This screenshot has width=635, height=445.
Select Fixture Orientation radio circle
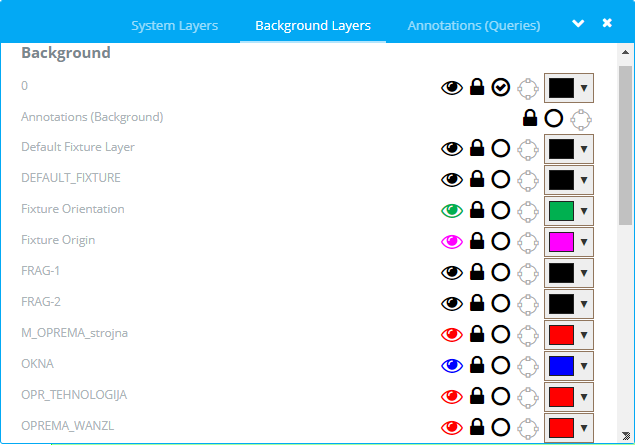(501, 211)
